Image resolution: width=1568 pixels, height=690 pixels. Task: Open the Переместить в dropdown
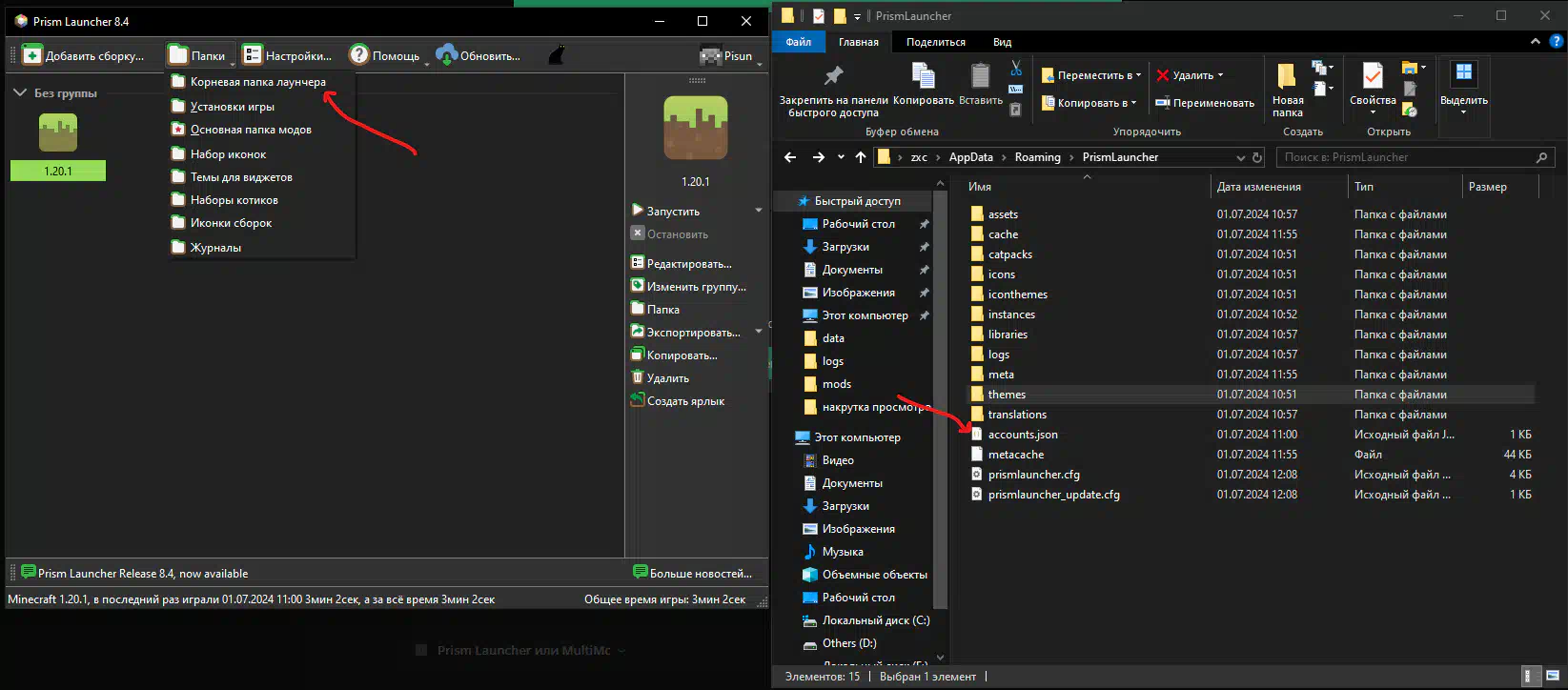click(x=1090, y=75)
